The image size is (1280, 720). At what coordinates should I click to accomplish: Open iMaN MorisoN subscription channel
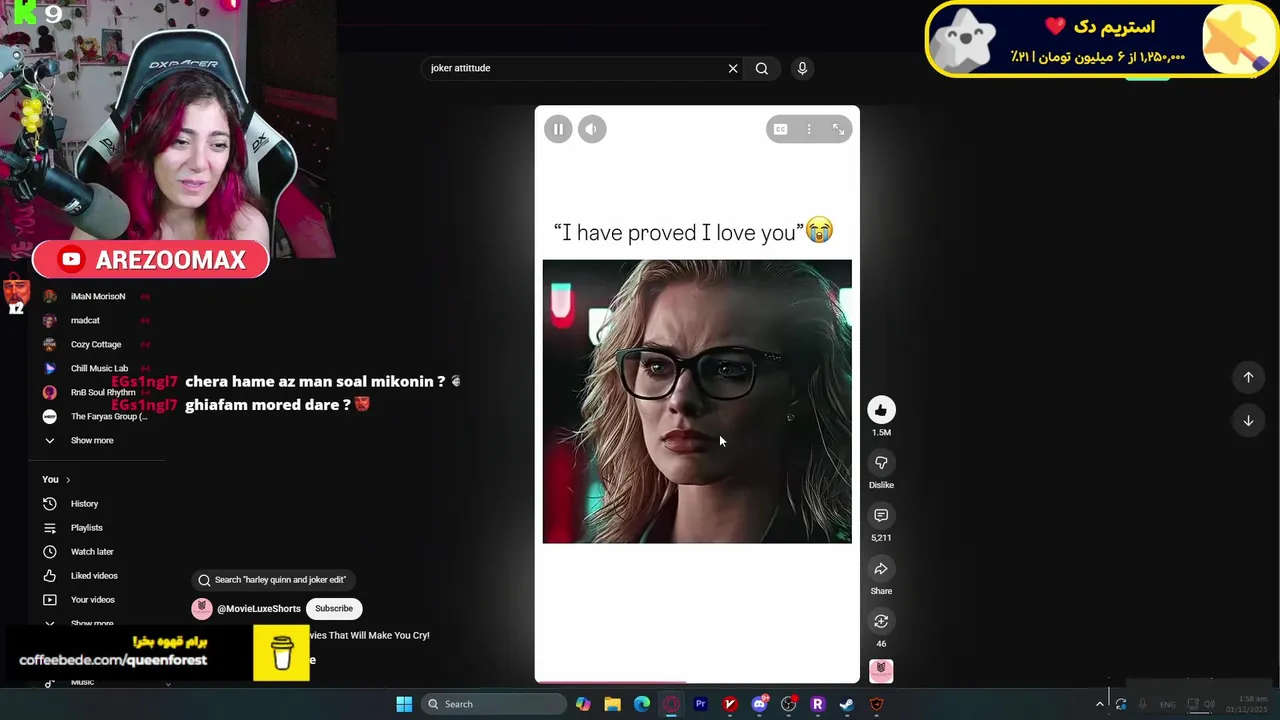(96, 297)
